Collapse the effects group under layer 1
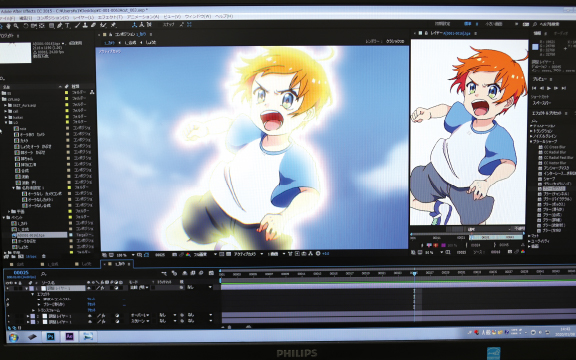 (33, 294)
